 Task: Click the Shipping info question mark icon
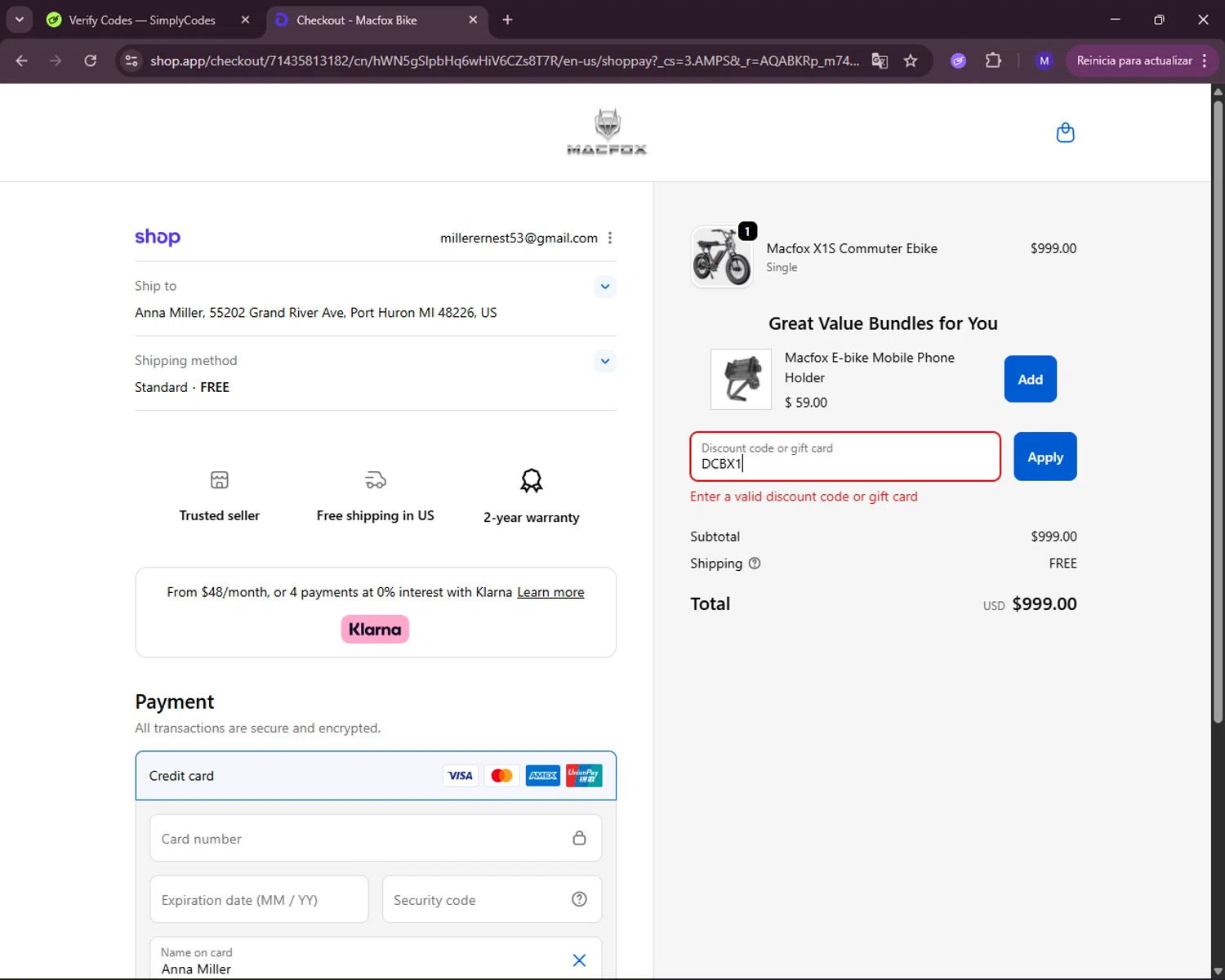[x=755, y=563]
